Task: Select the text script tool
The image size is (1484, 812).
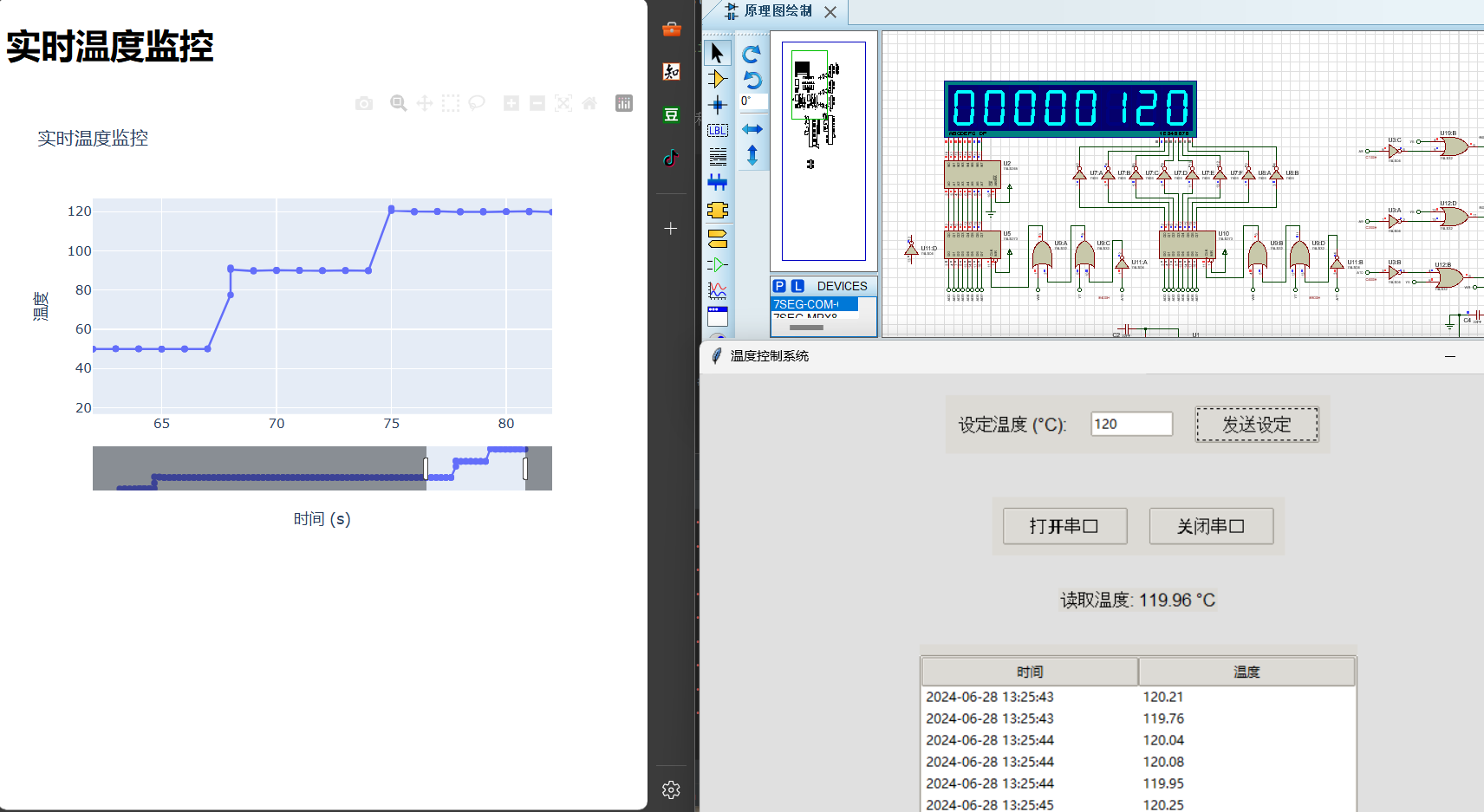Action: [x=718, y=157]
